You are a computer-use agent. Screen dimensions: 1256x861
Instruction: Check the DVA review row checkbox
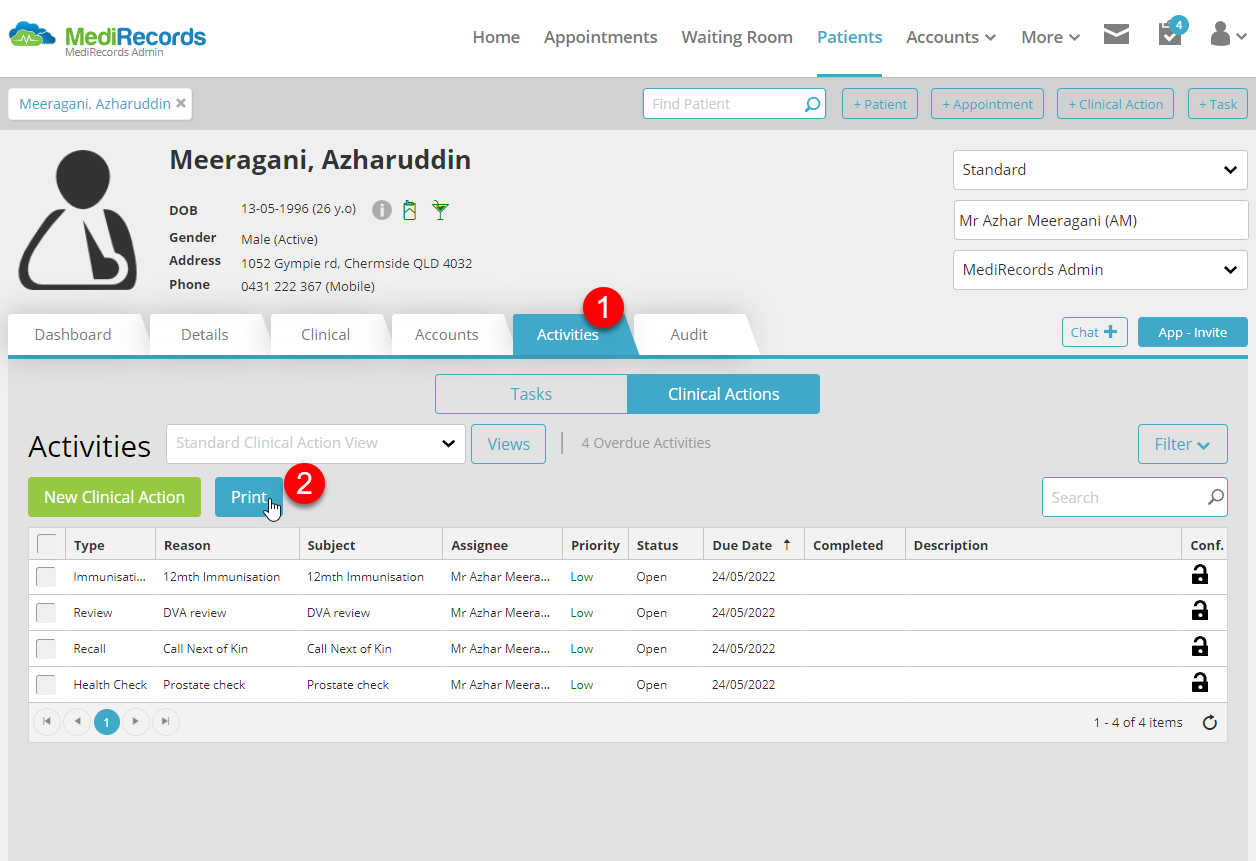pos(47,612)
